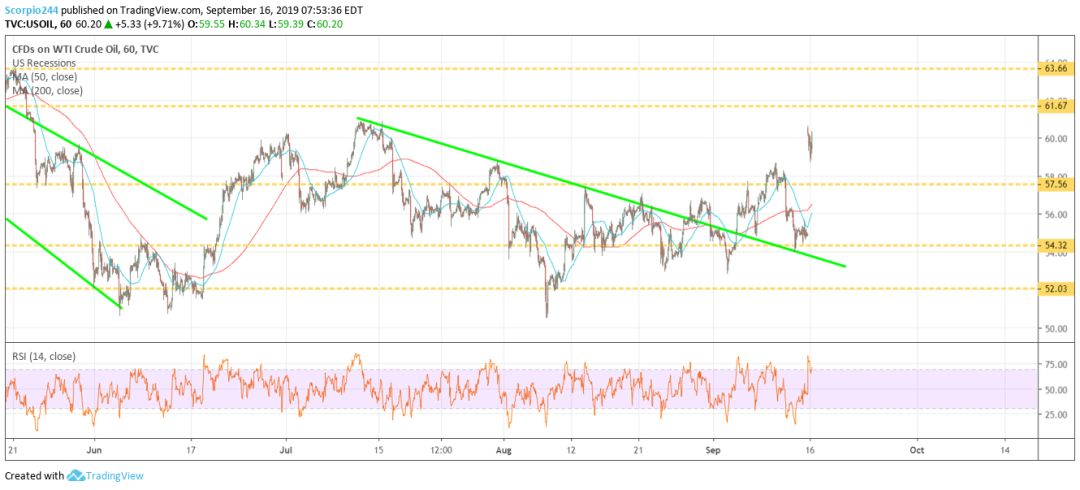Click the 17 date label after Jun

190,448
